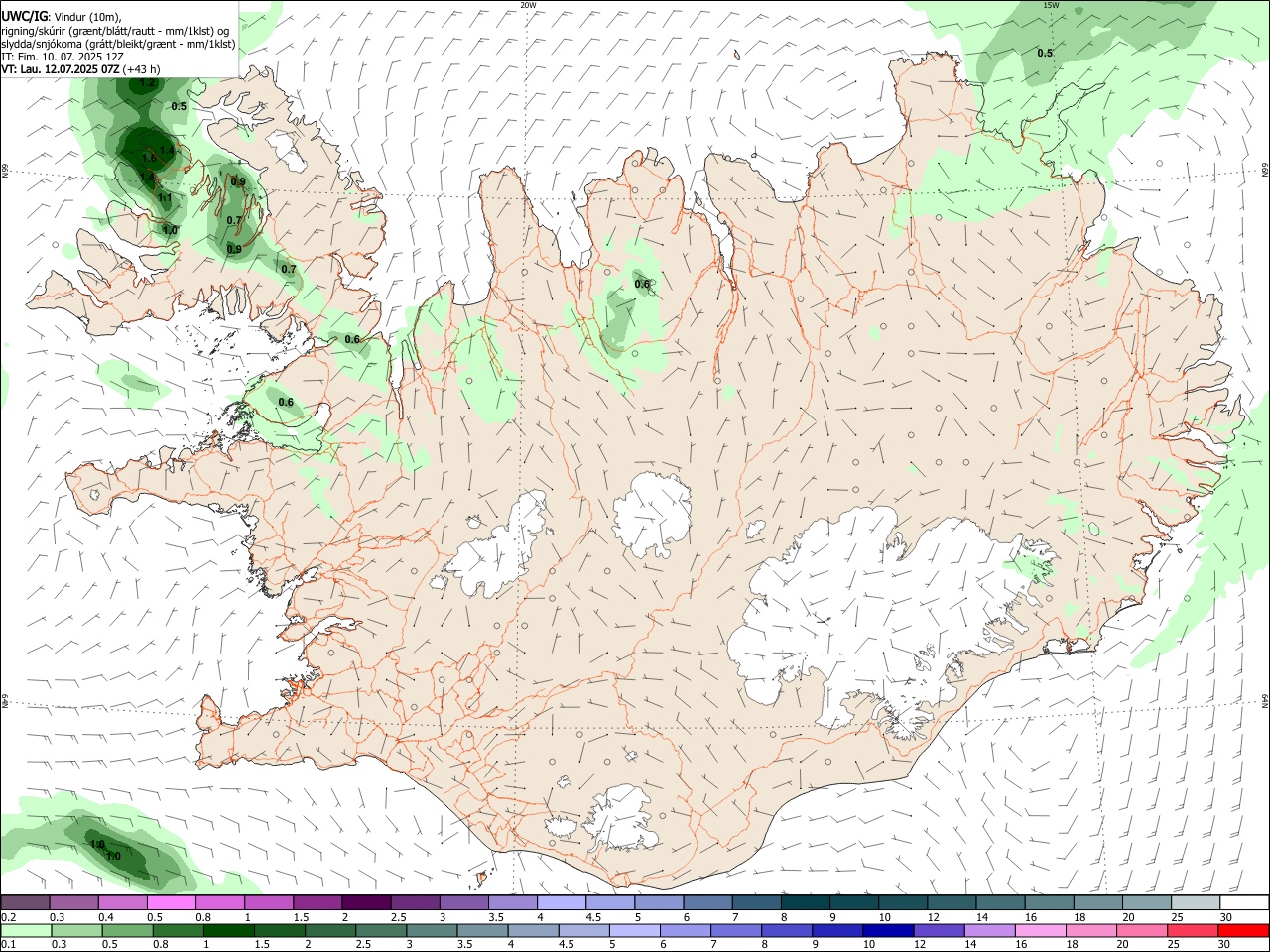
Task: Click the 'UWC/IG: Vindur (10m)' title text
Action: click(62, 17)
